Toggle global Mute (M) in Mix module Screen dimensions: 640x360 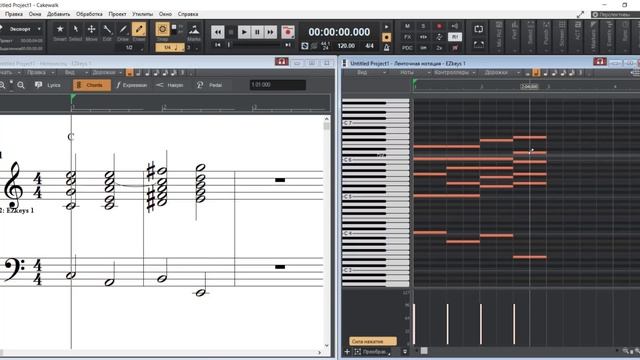407,26
